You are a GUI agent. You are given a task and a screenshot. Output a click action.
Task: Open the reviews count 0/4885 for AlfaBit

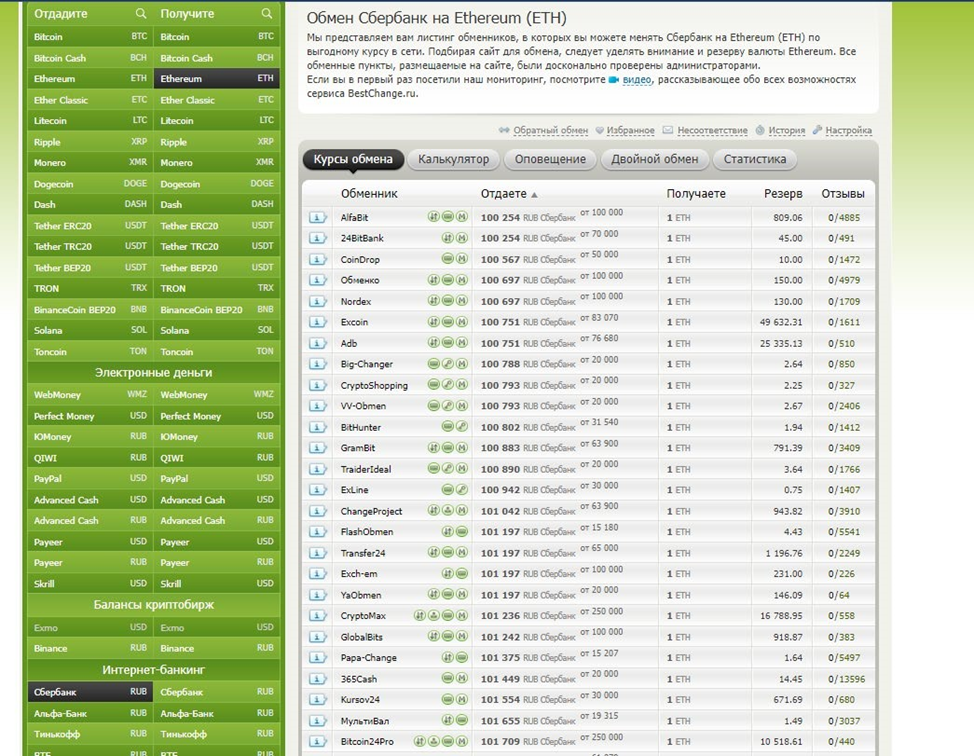(844, 217)
